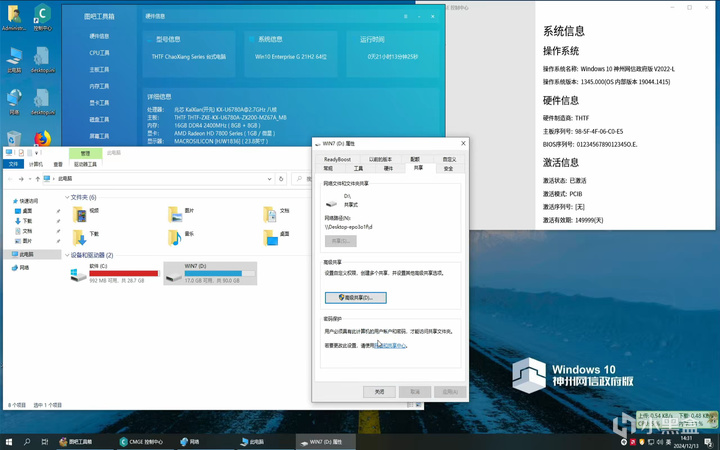
Task: Launch Firefox from the desktop
Action: click(x=42, y=138)
